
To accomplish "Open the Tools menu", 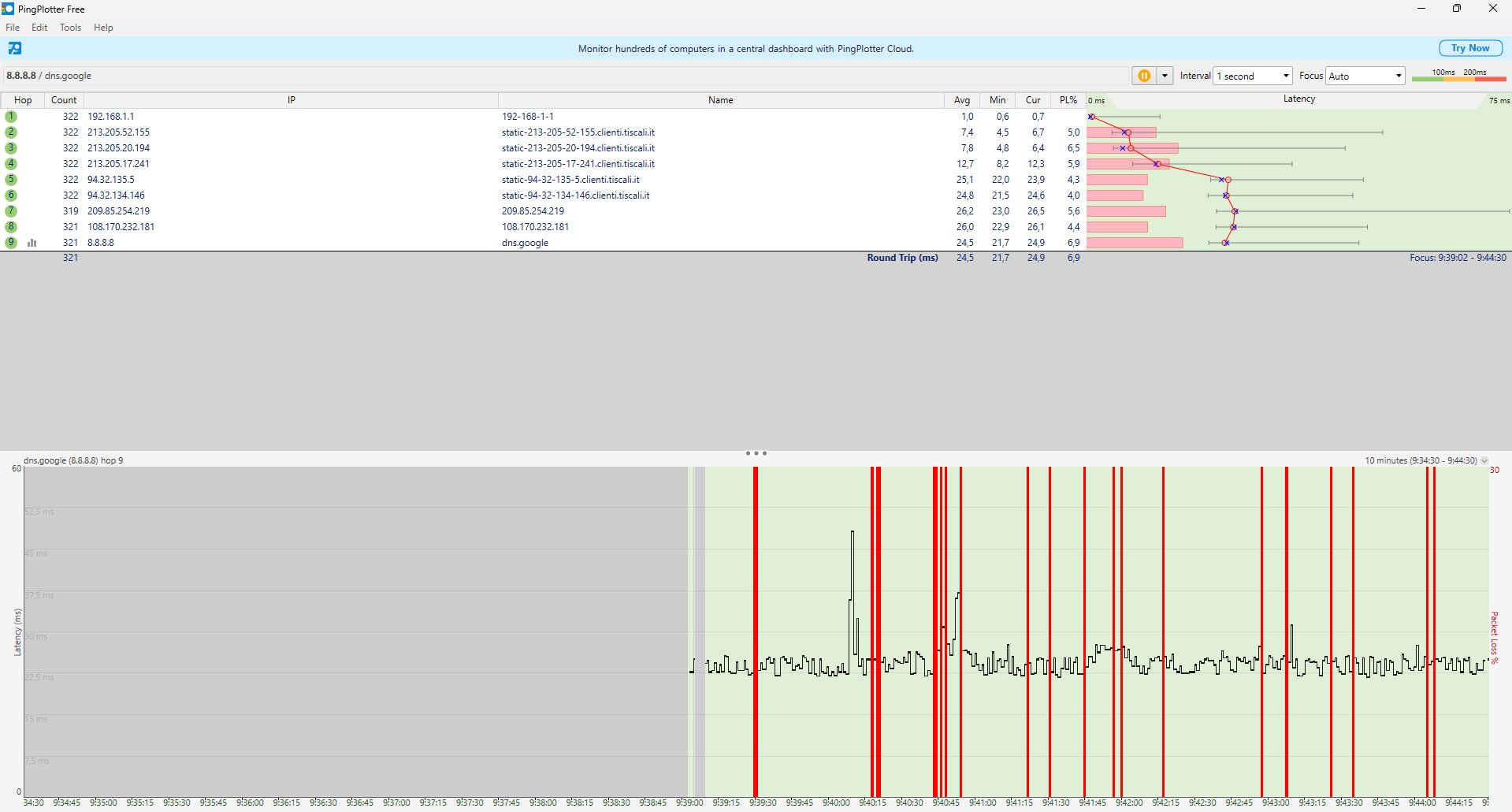I will [70, 28].
